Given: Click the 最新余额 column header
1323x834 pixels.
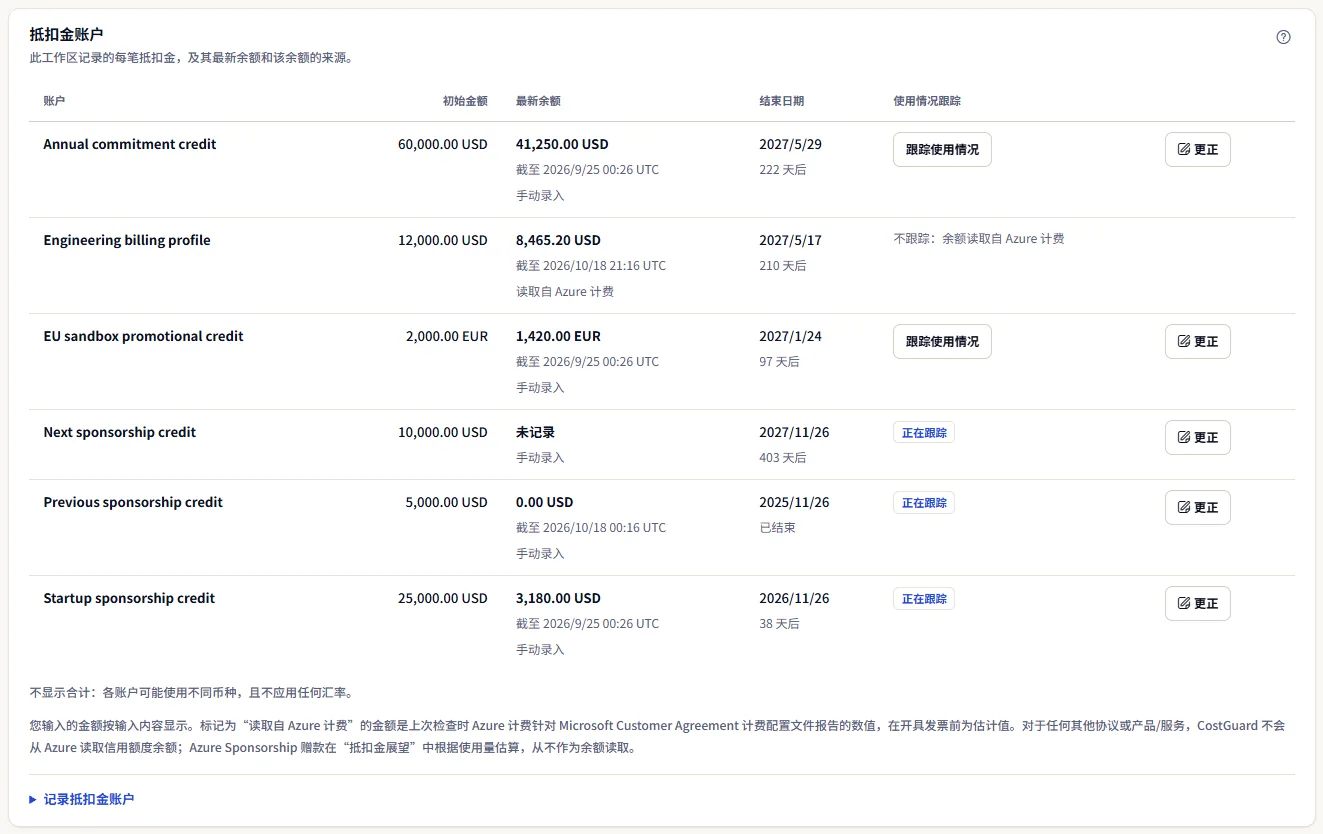Looking at the screenshot, I should tap(538, 101).
